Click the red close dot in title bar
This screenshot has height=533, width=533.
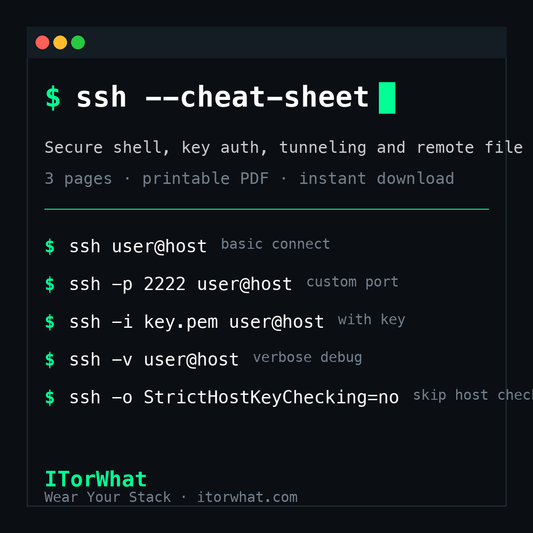(42, 42)
